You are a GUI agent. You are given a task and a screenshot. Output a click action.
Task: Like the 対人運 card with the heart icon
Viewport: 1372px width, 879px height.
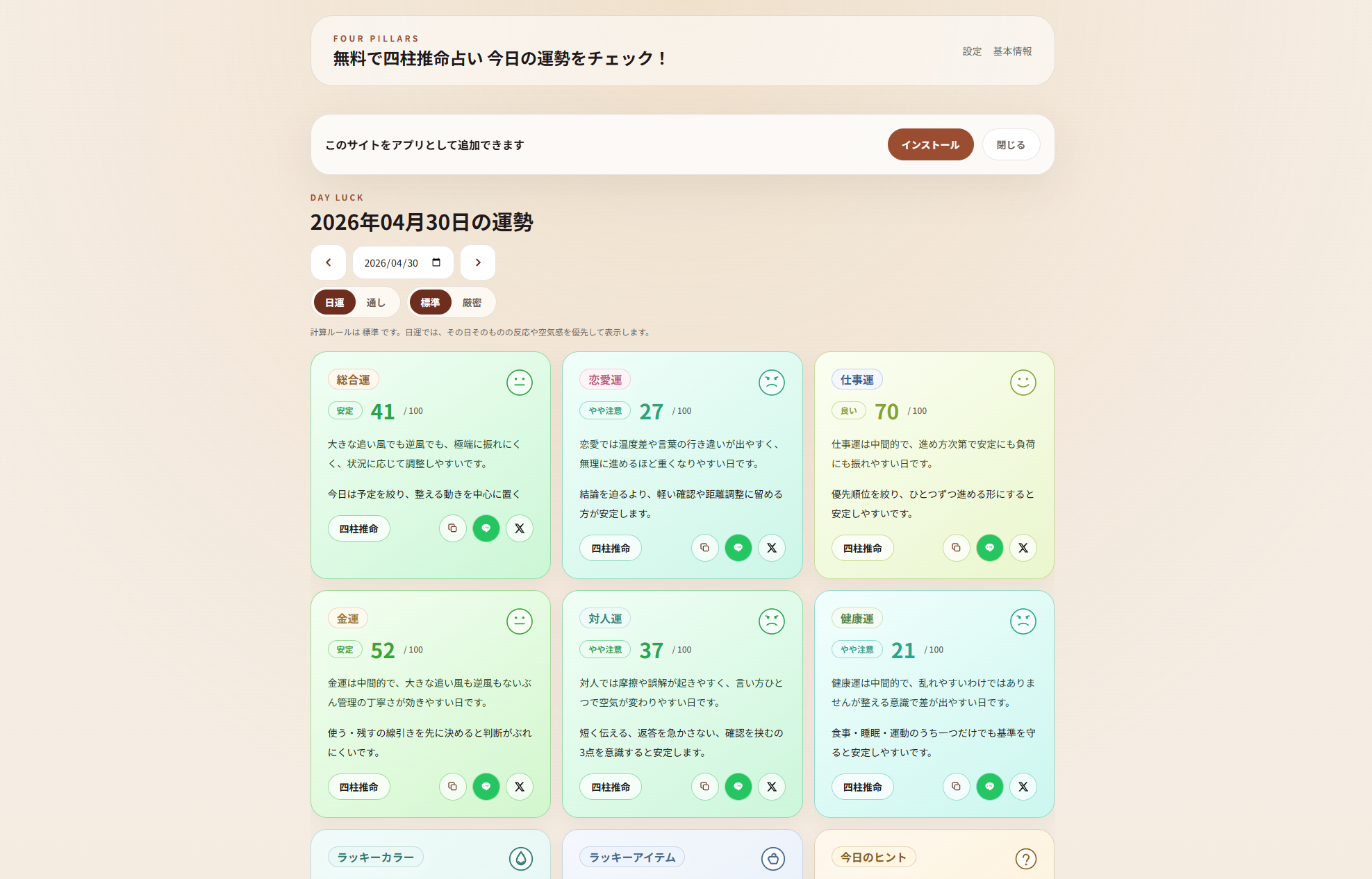pyautogui.click(x=738, y=787)
